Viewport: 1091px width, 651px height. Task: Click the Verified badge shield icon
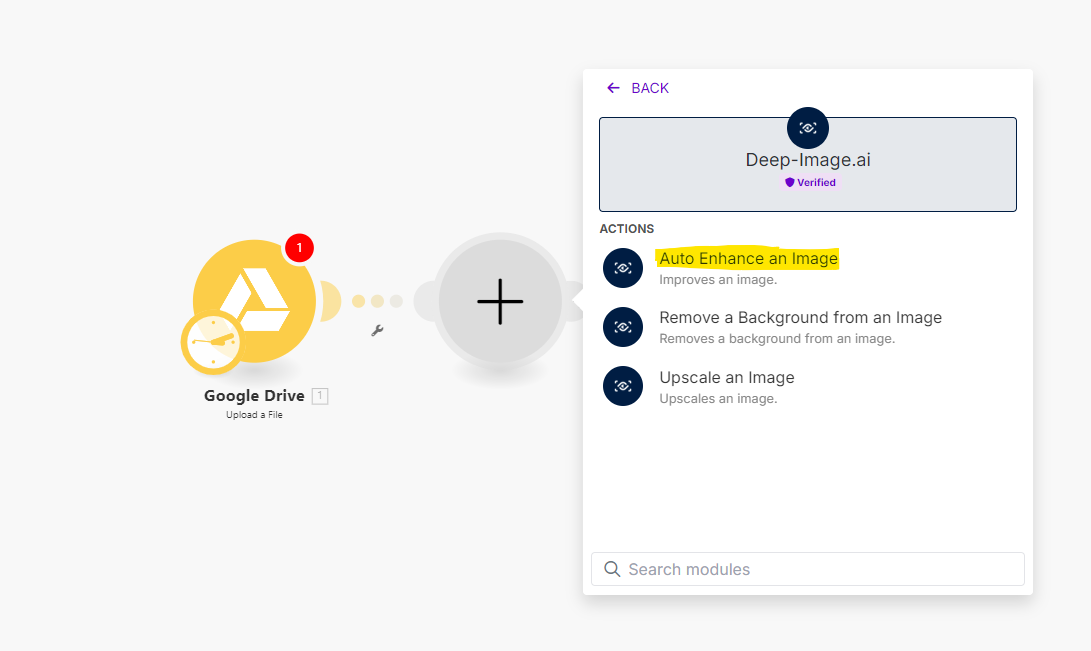(x=789, y=182)
